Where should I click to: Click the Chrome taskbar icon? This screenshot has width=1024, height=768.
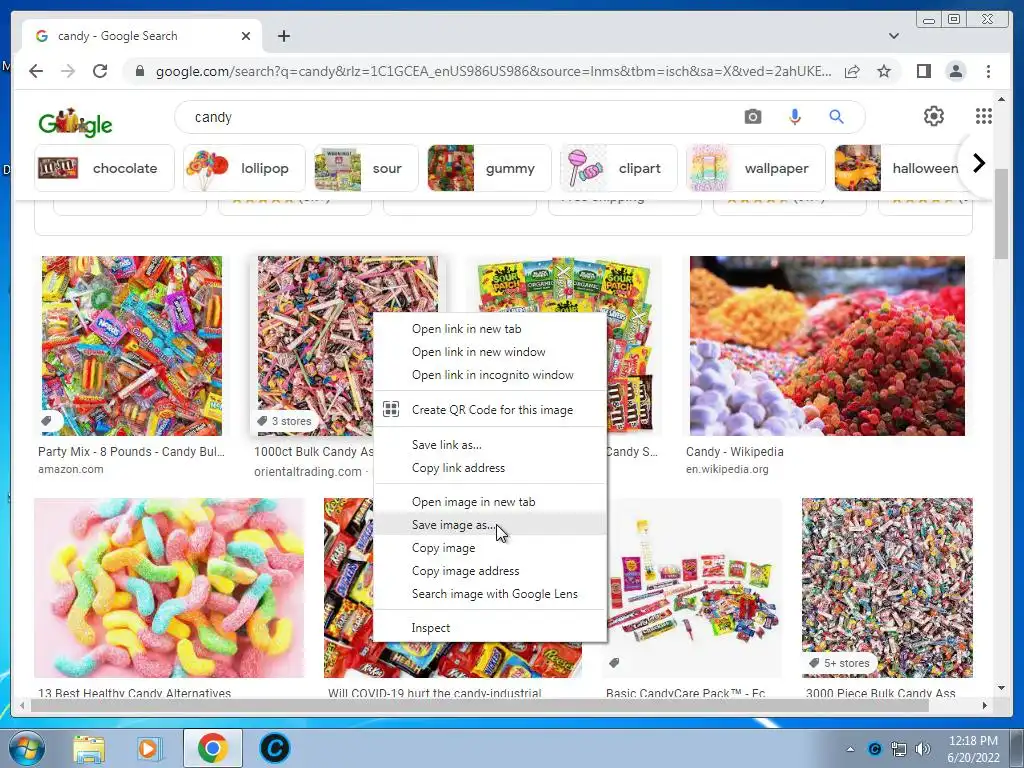(x=212, y=748)
